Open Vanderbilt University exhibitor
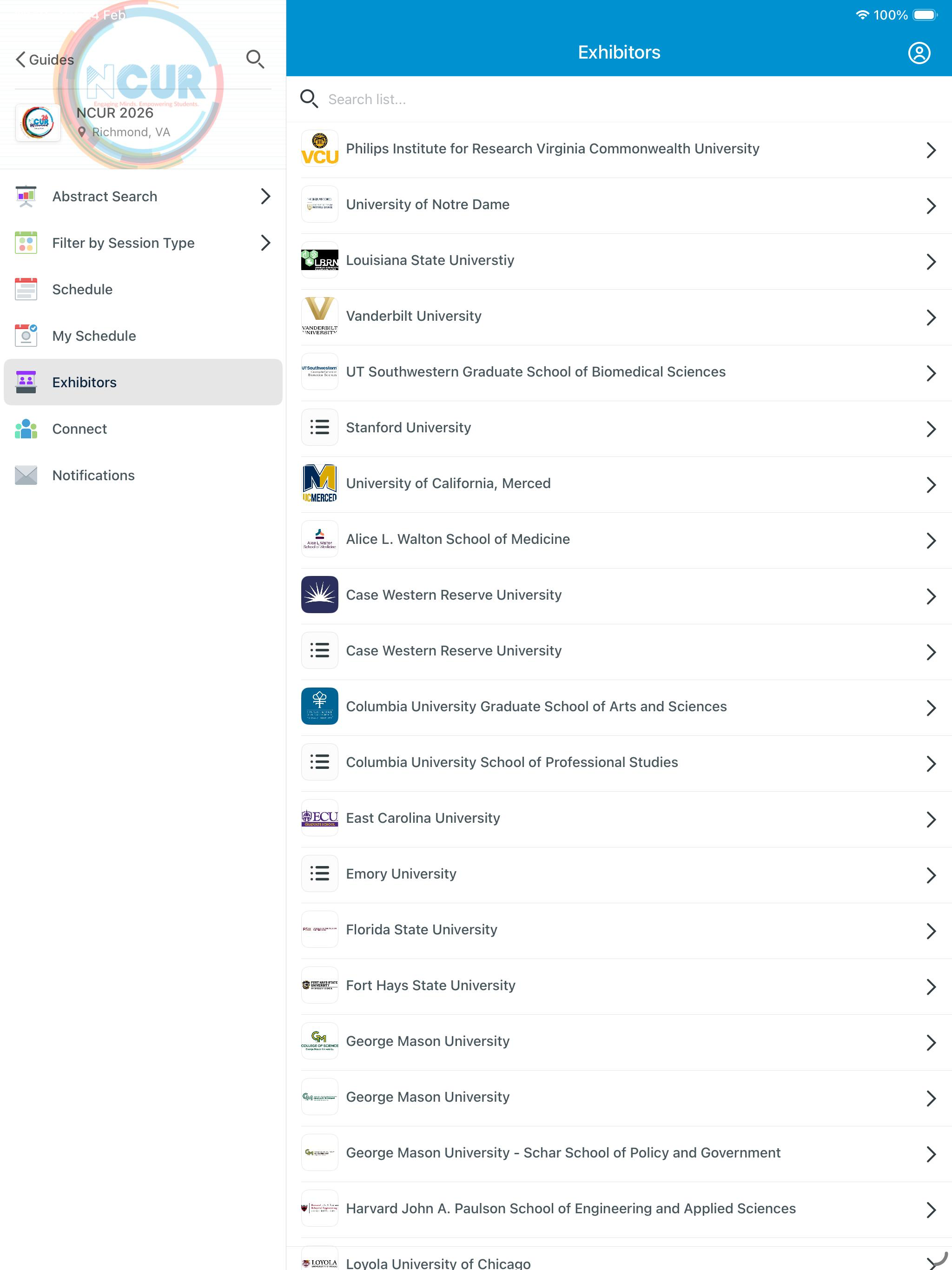 pos(619,317)
